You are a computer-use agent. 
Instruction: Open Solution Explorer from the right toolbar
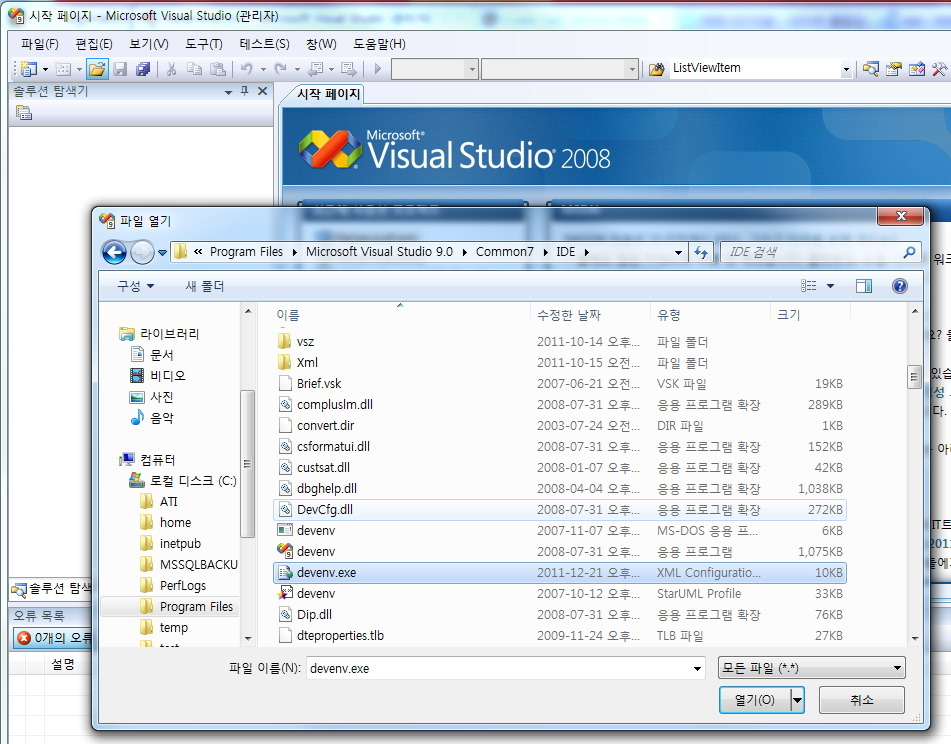coord(871,69)
